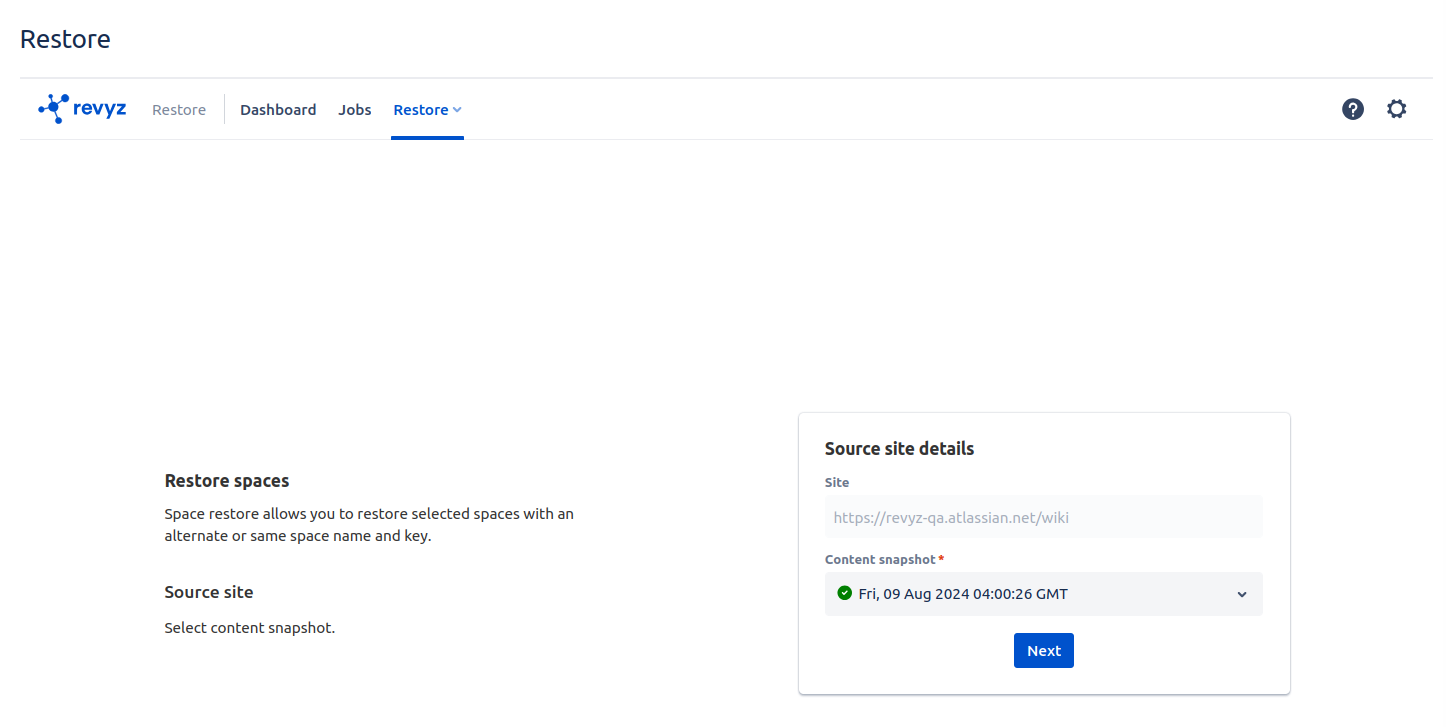The image size is (1446, 727).
Task: Click the gray Restore app label
Action: pyautogui.click(x=179, y=110)
